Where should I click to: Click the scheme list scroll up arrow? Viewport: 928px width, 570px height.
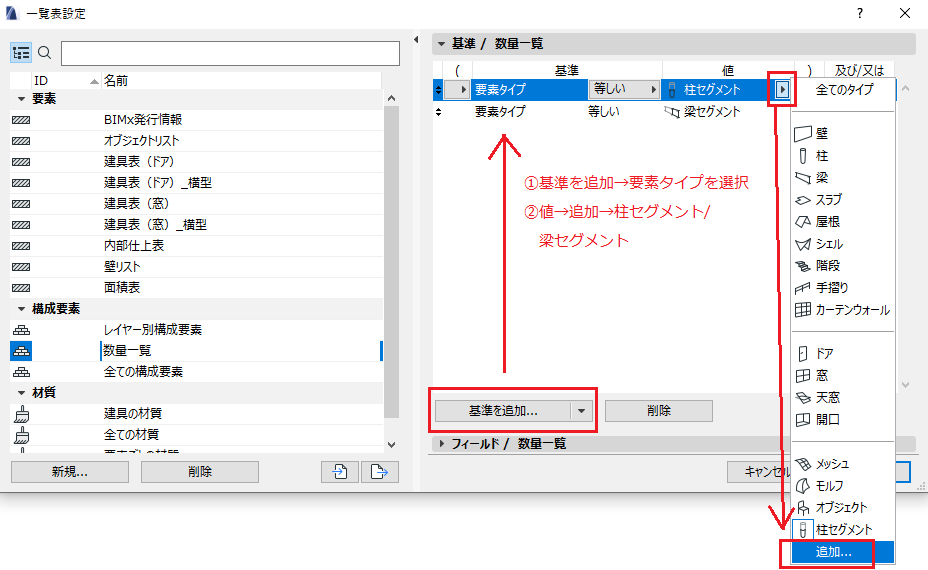pos(391,99)
